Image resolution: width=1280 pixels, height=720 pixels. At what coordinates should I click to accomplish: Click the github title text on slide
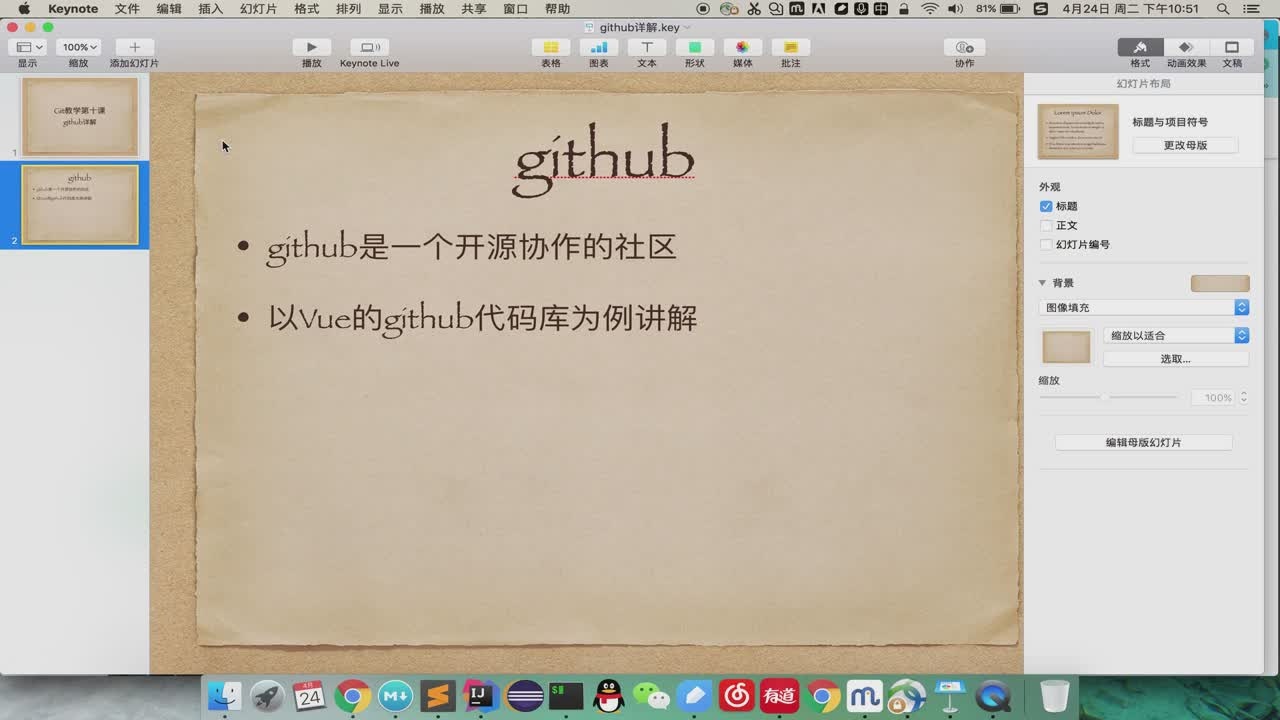coord(604,160)
